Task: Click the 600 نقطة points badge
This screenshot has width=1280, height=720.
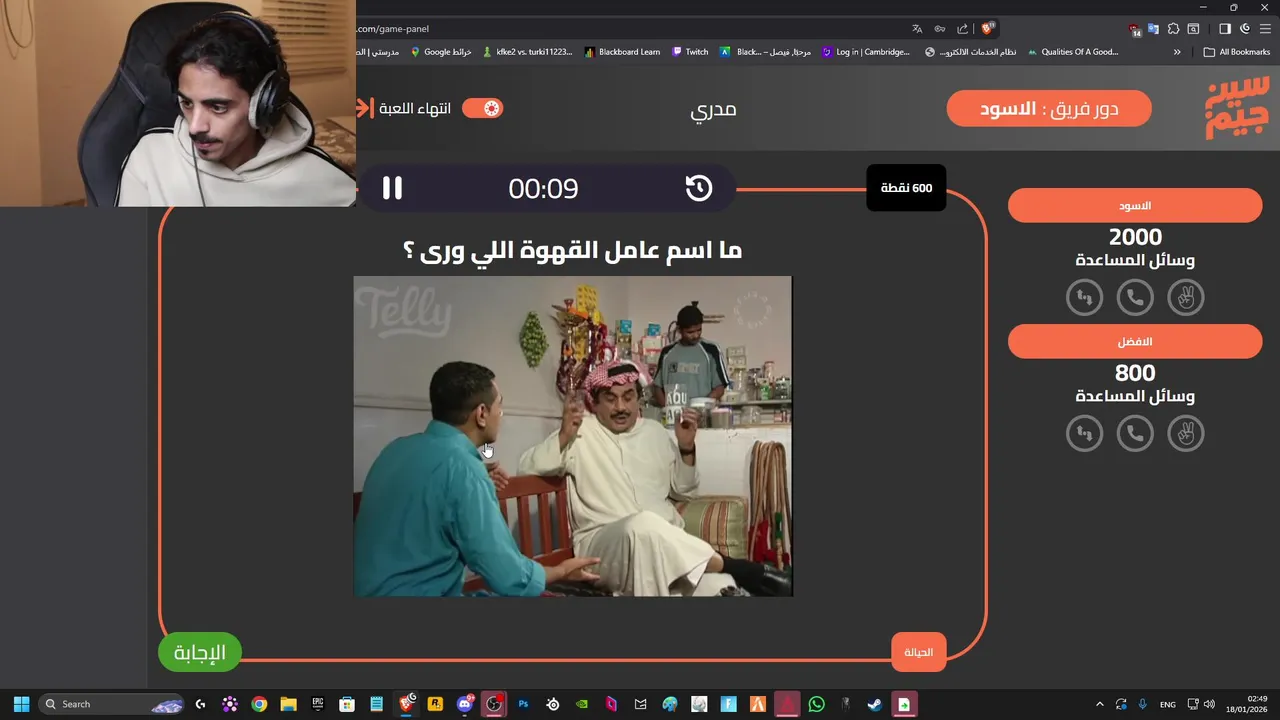Action: coord(906,188)
